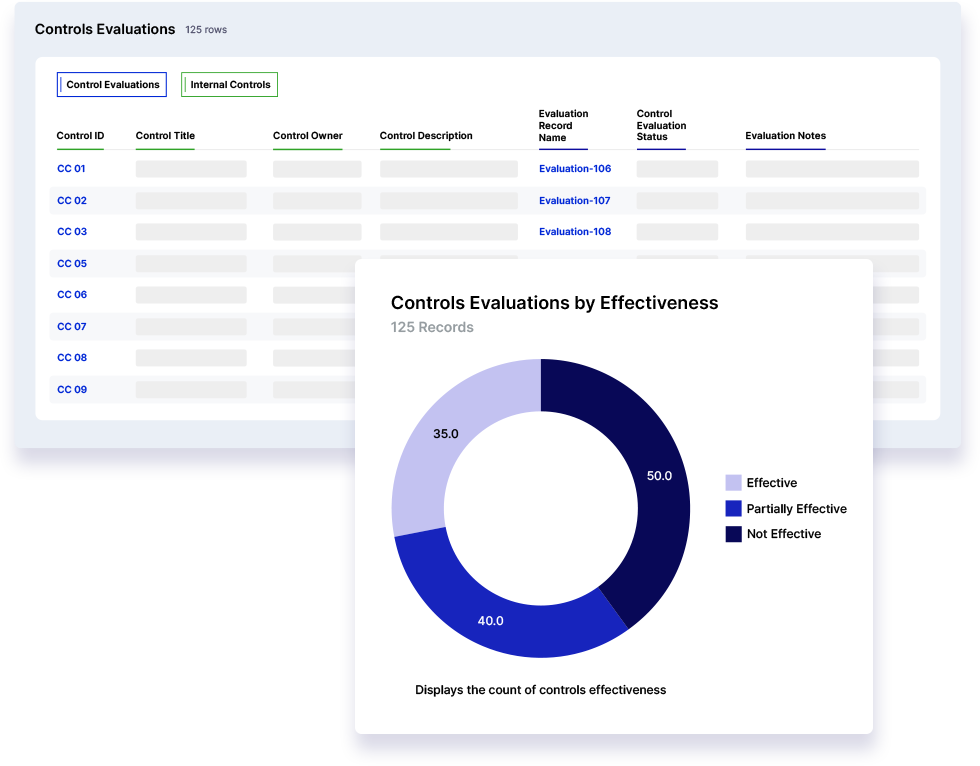Click the Control Title cell in CC 01 row
Viewport: 980px width, 766px height.
click(191, 169)
